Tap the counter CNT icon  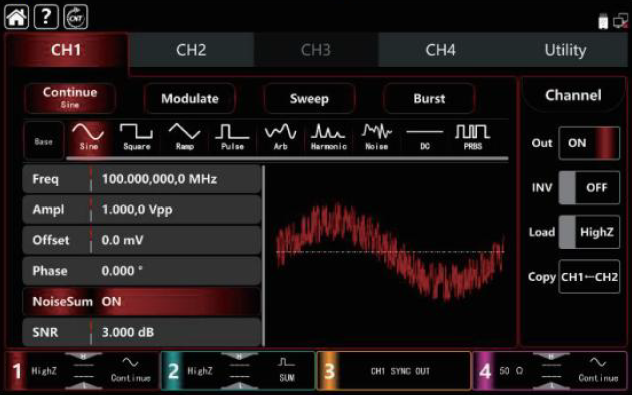coord(76,17)
